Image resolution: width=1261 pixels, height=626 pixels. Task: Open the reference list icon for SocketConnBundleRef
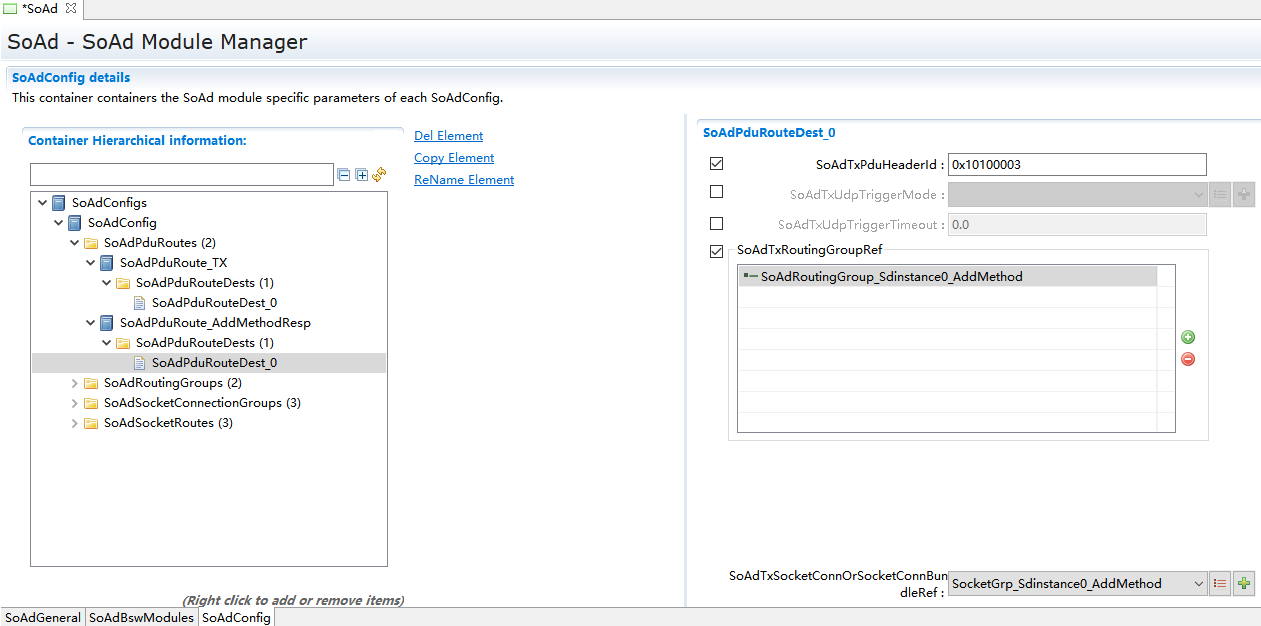[x=1220, y=584]
